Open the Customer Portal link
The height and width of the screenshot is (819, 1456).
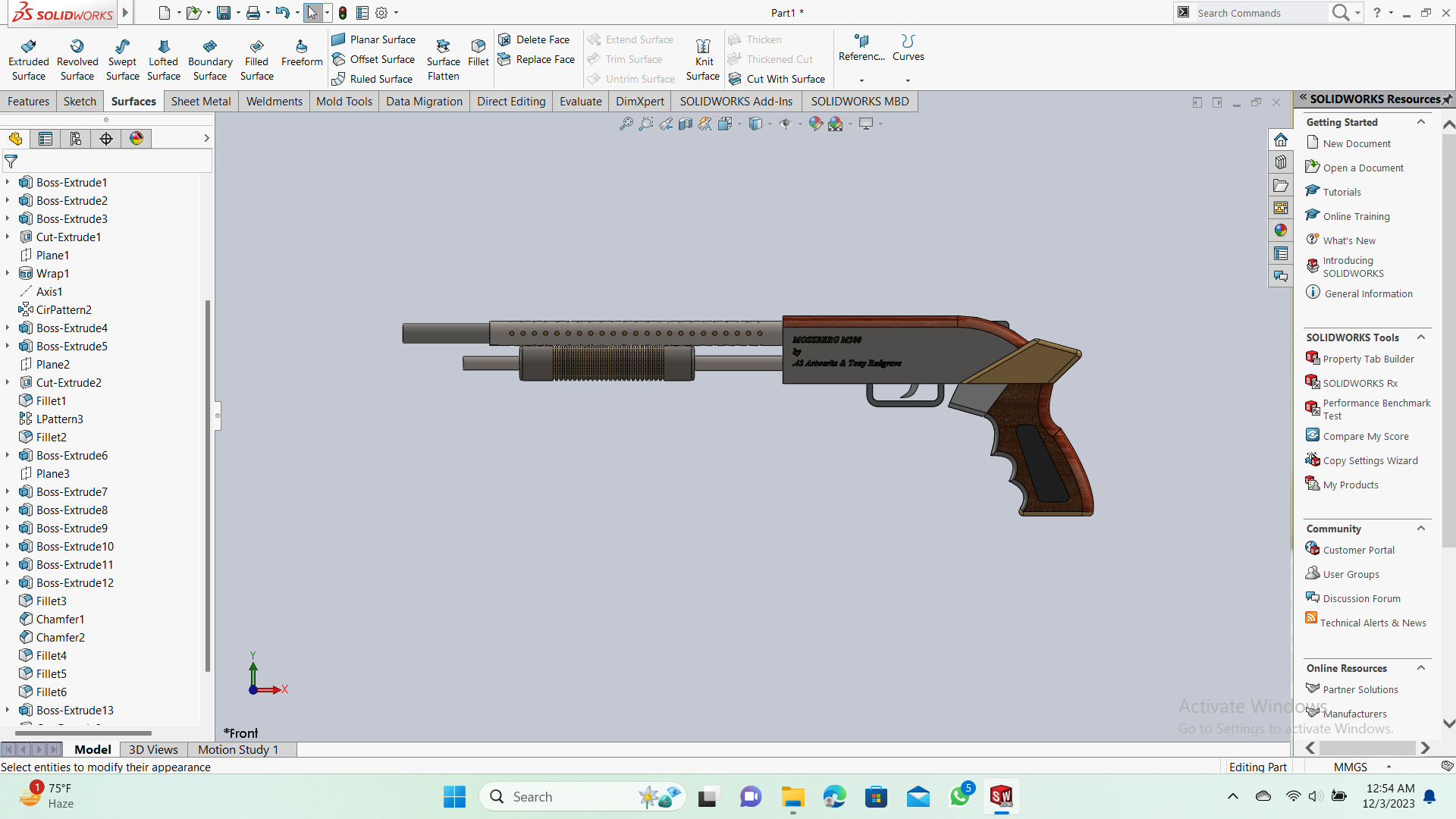click(1358, 551)
